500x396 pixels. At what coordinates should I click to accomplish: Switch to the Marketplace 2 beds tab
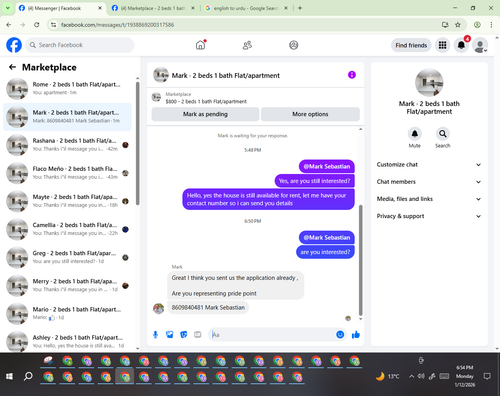pyautogui.click(x=153, y=8)
